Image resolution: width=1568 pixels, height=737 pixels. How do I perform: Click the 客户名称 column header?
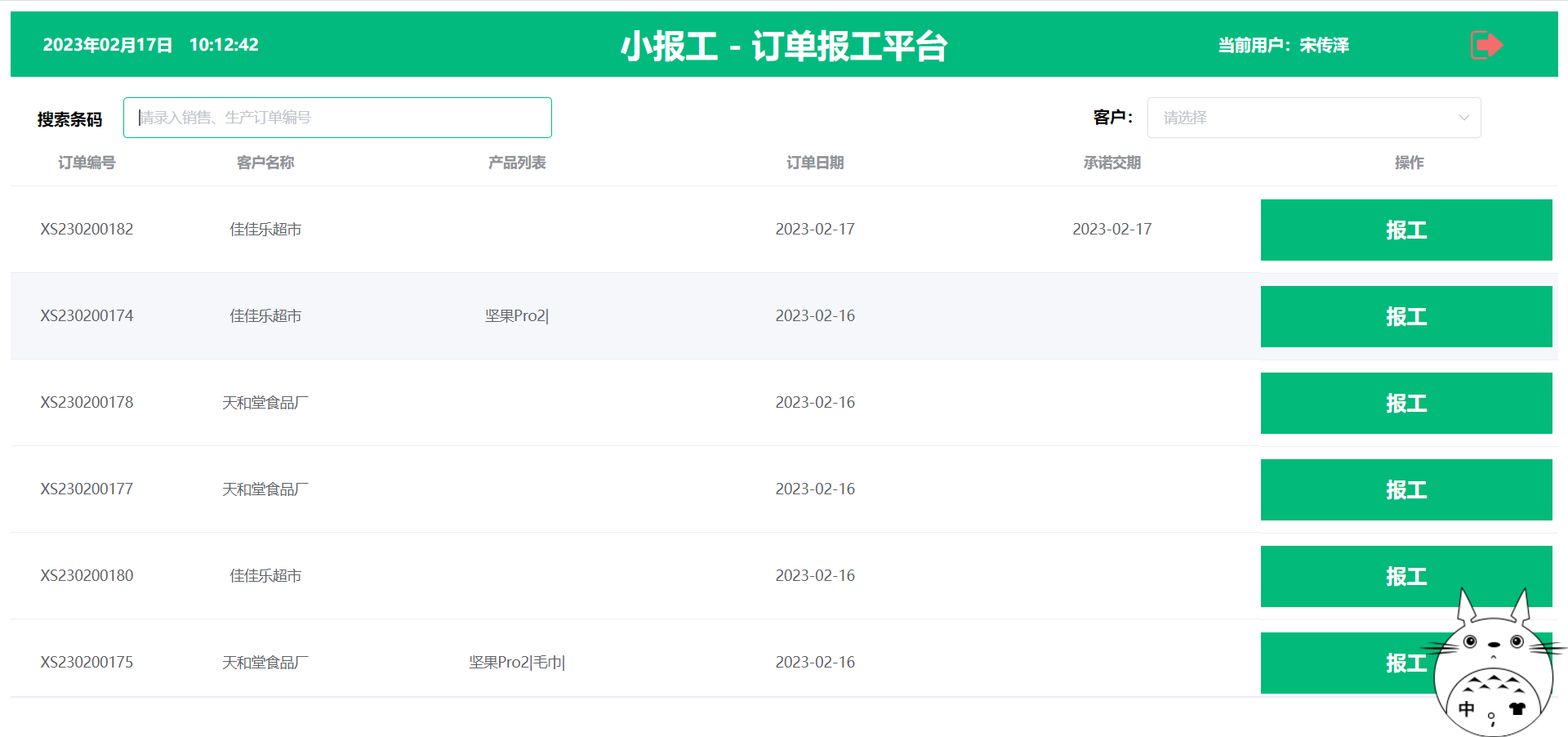point(265,163)
